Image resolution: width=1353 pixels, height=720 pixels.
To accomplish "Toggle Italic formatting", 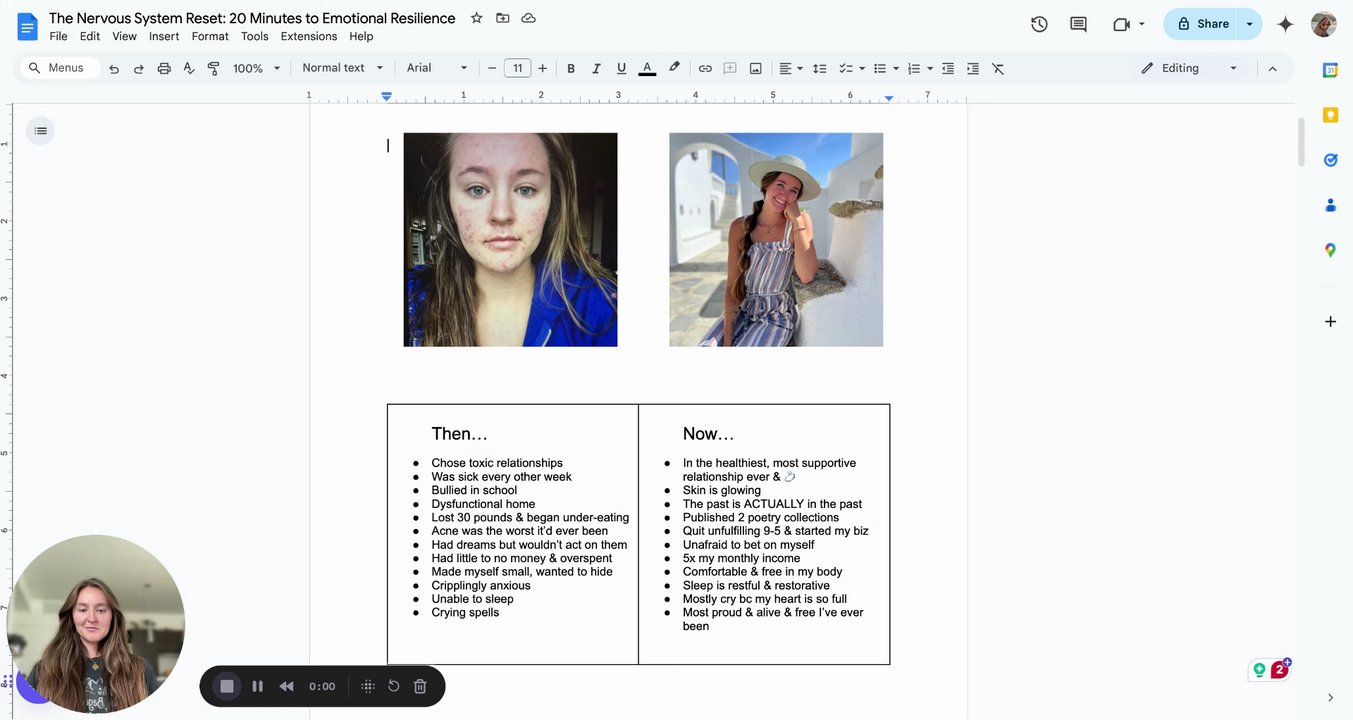I will click(596, 68).
